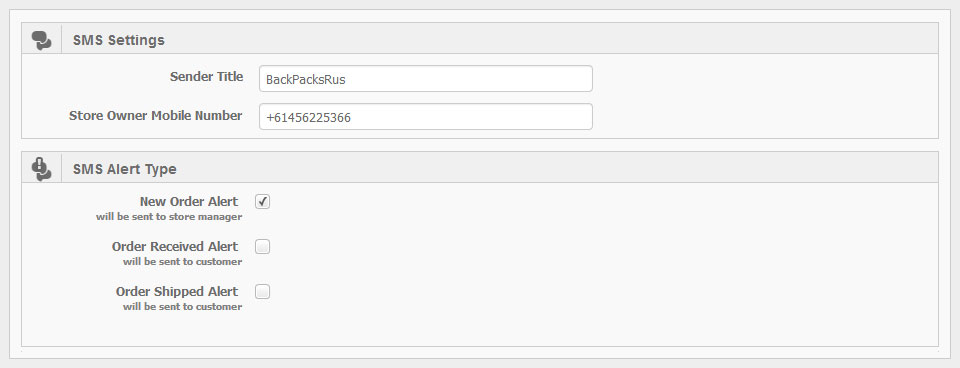The image size is (960, 368).
Task: Focus the Store Owner Mobile Number field
Action: point(426,116)
